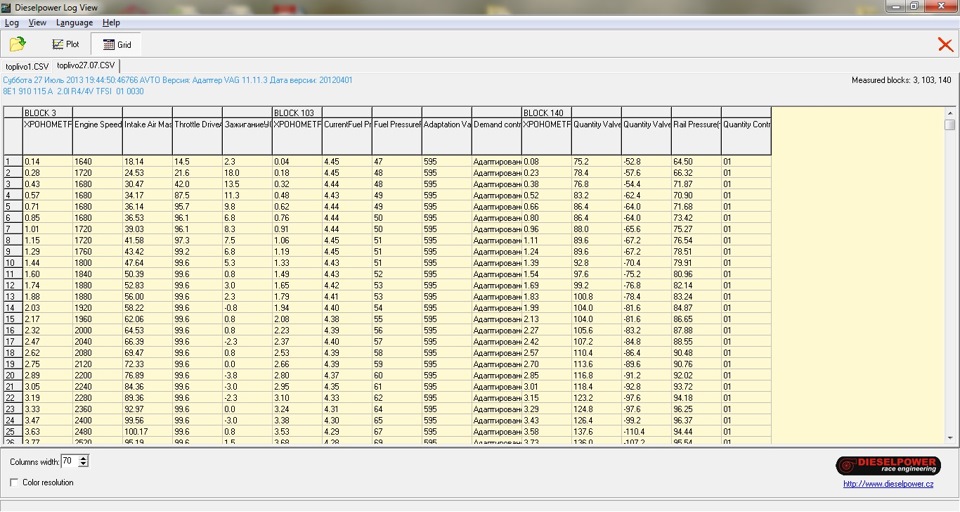Click the BLOCK 103 header cell
The width and height of the screenshot is (960, 512).
298,113
